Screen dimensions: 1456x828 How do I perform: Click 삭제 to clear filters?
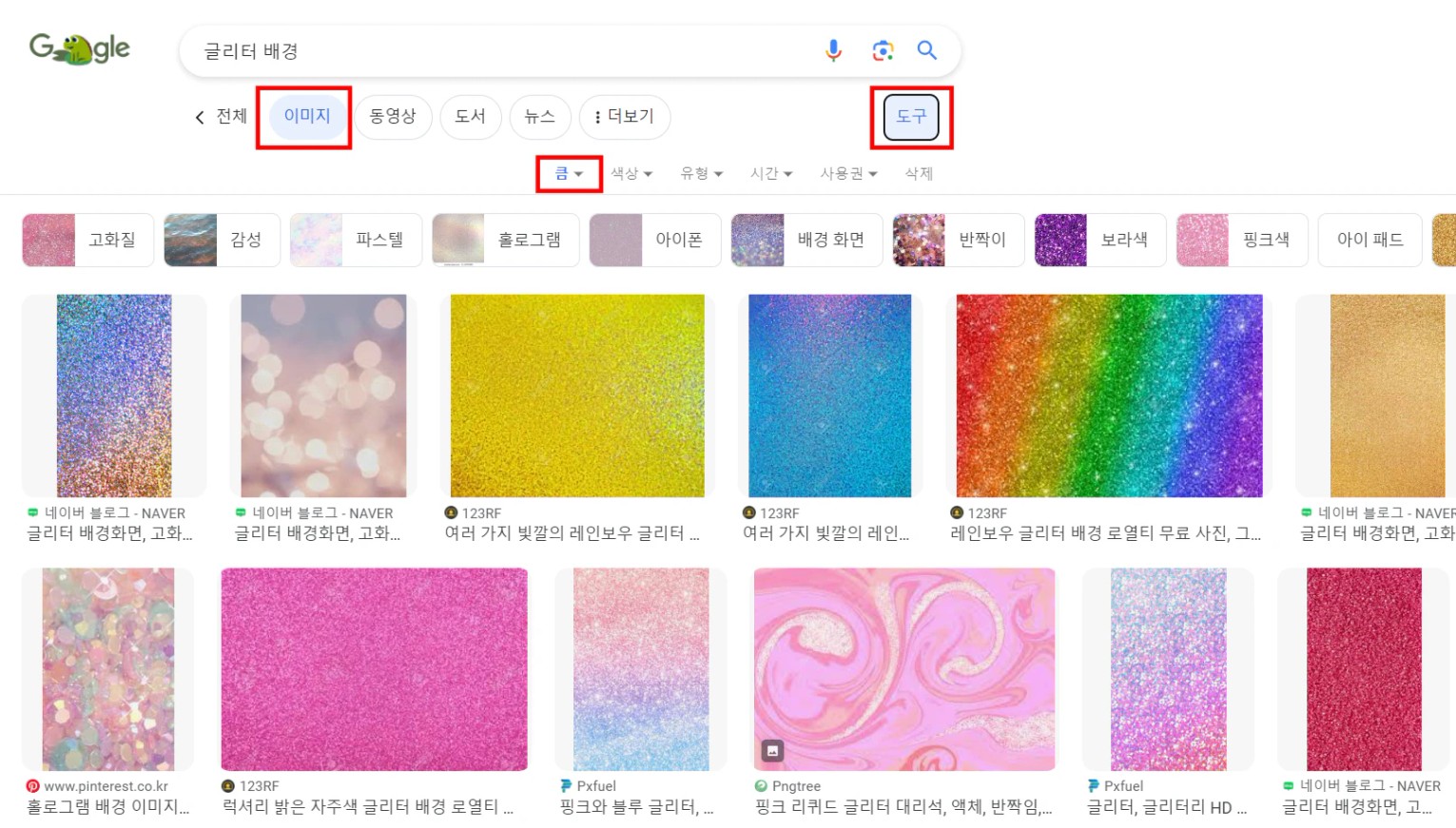(919, 174)
